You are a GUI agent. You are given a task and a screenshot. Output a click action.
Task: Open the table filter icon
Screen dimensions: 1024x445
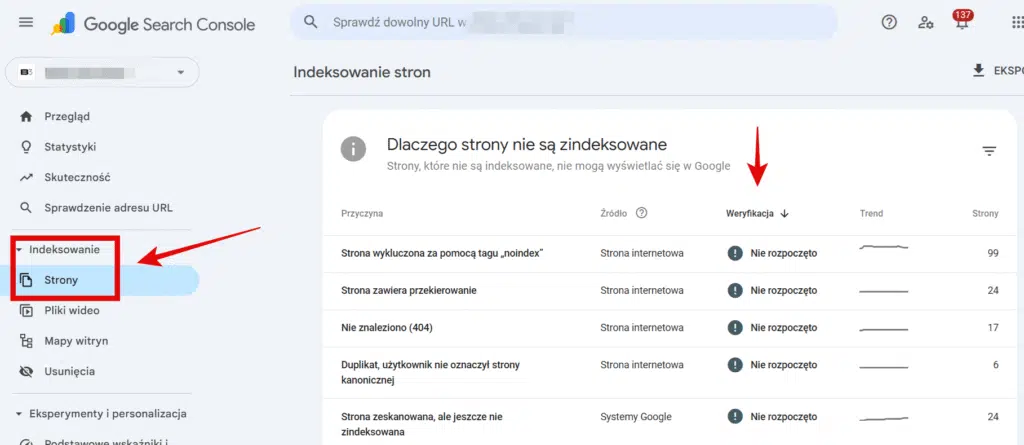[x=989, y=152]
